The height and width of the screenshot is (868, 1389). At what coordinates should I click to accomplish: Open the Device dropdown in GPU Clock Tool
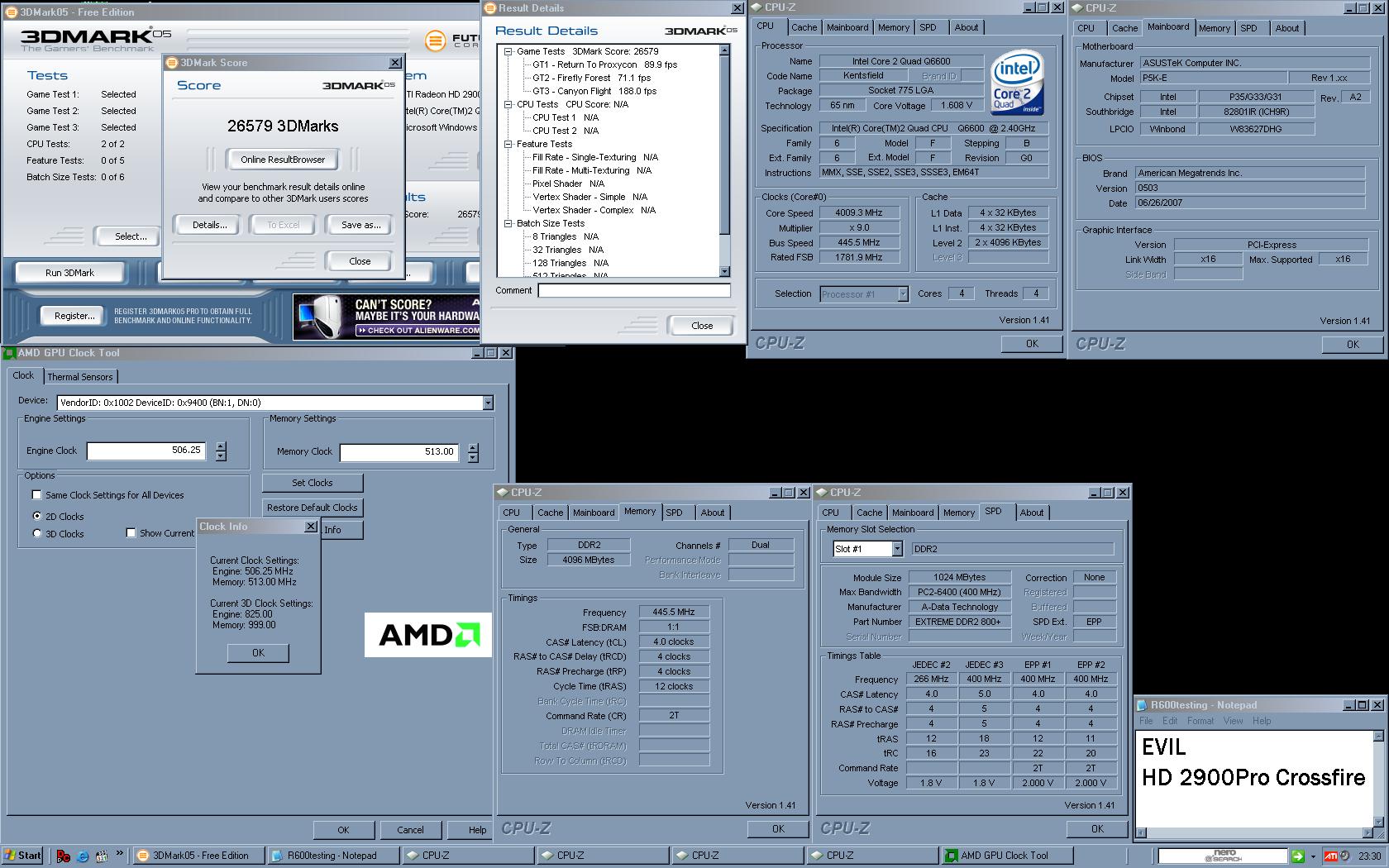click(488, 403)
